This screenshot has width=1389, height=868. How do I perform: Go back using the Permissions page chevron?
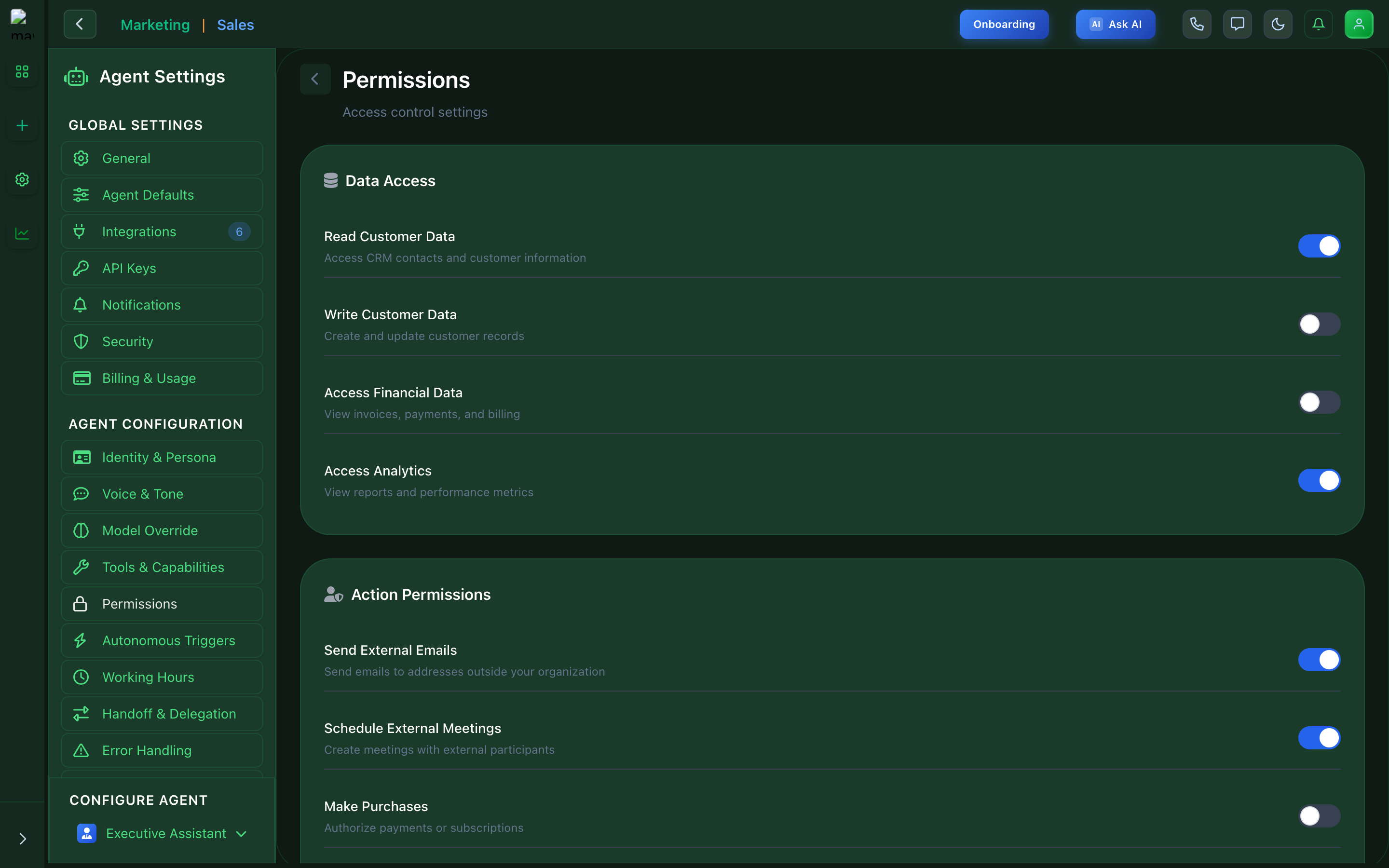[x=315, y=79]
